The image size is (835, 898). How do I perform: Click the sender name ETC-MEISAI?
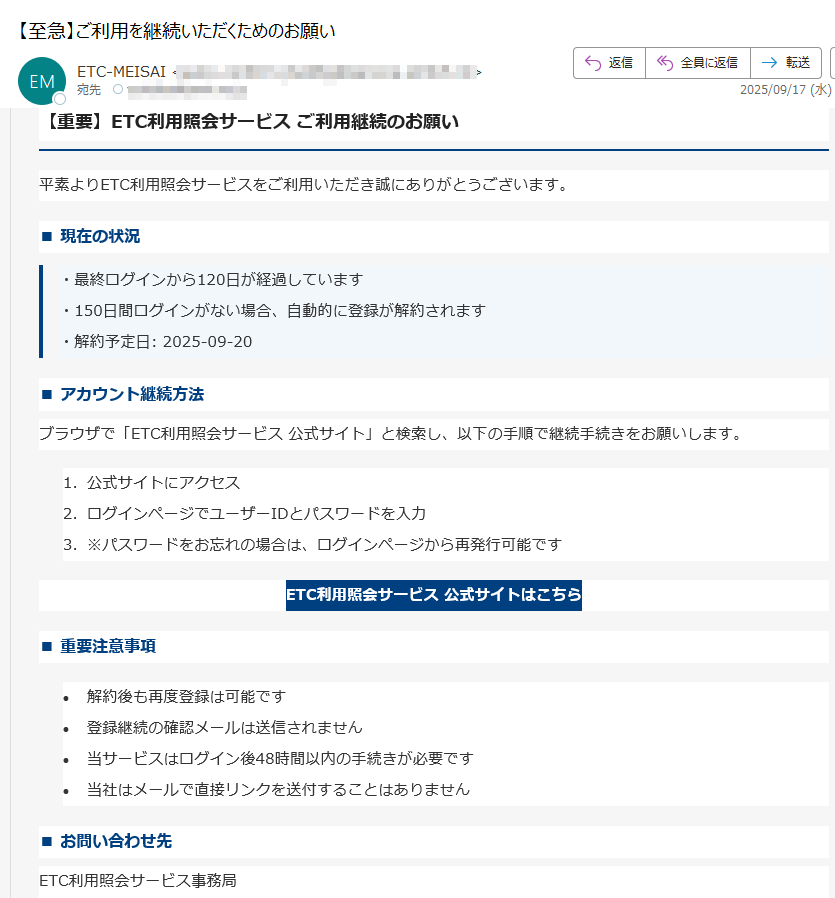(121, 72)
